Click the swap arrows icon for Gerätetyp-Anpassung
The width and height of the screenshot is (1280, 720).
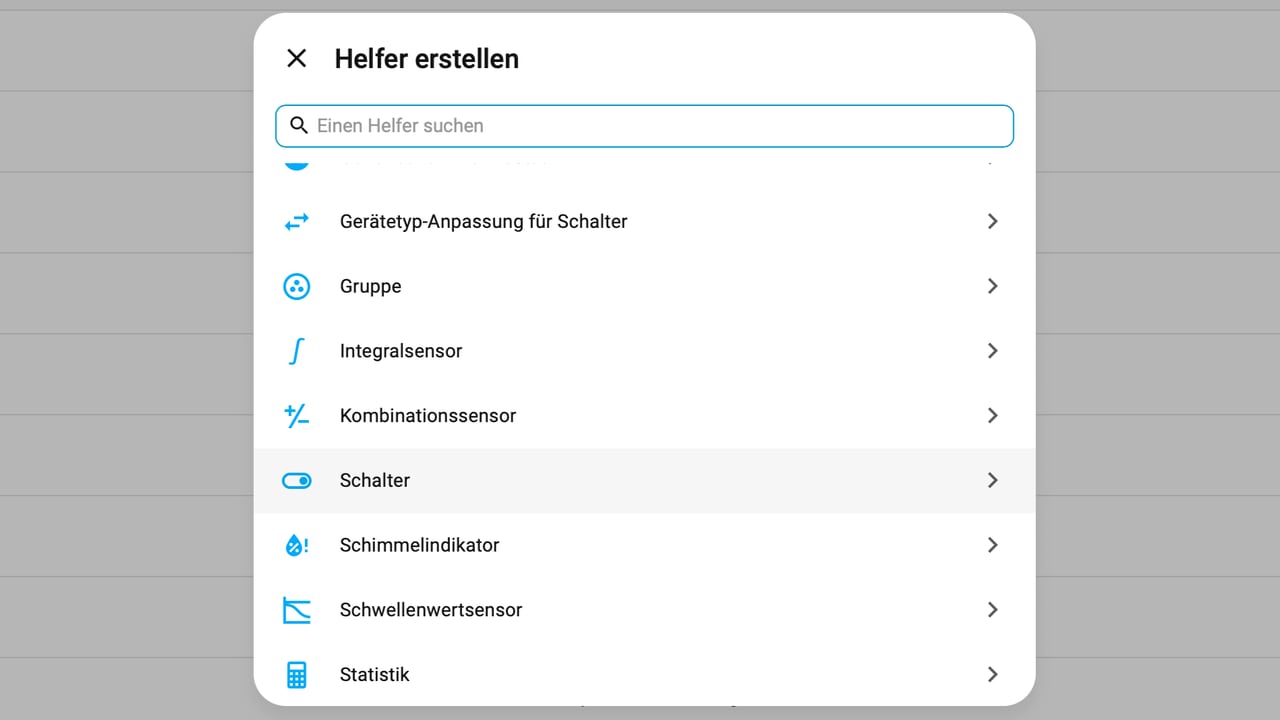point(297,221)
